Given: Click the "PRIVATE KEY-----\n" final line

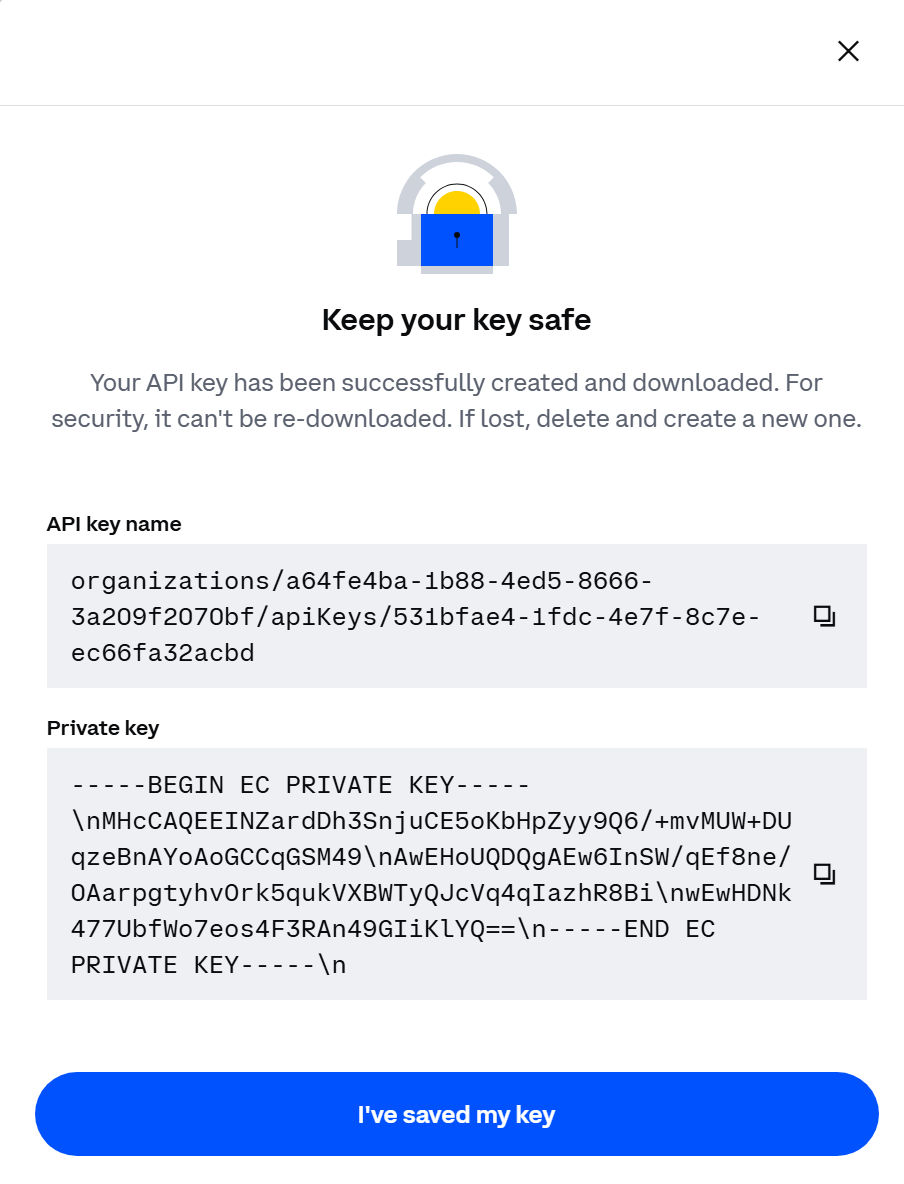Looking at the screenshot, I should click(208, 965).
